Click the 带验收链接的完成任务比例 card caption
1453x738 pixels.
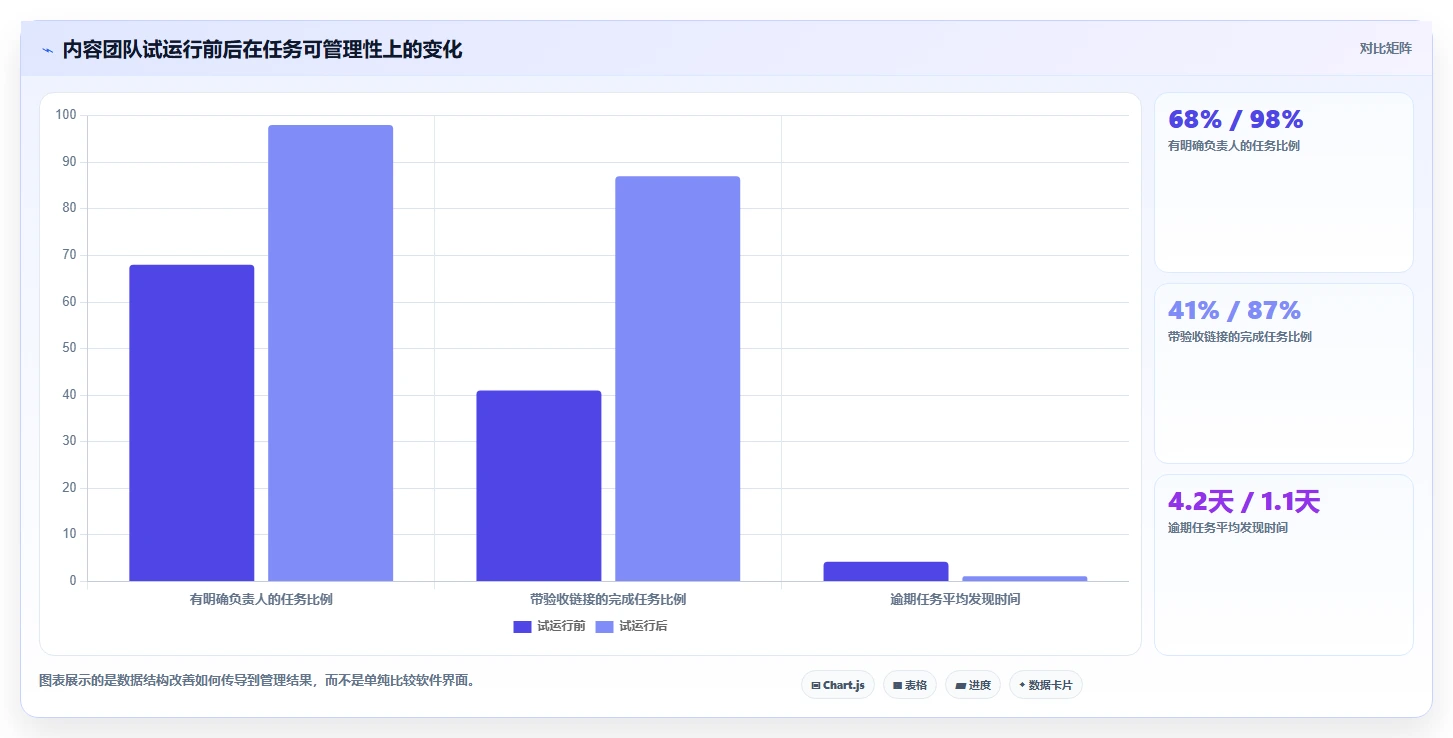pyautogui.click(x=1240, y=337)
